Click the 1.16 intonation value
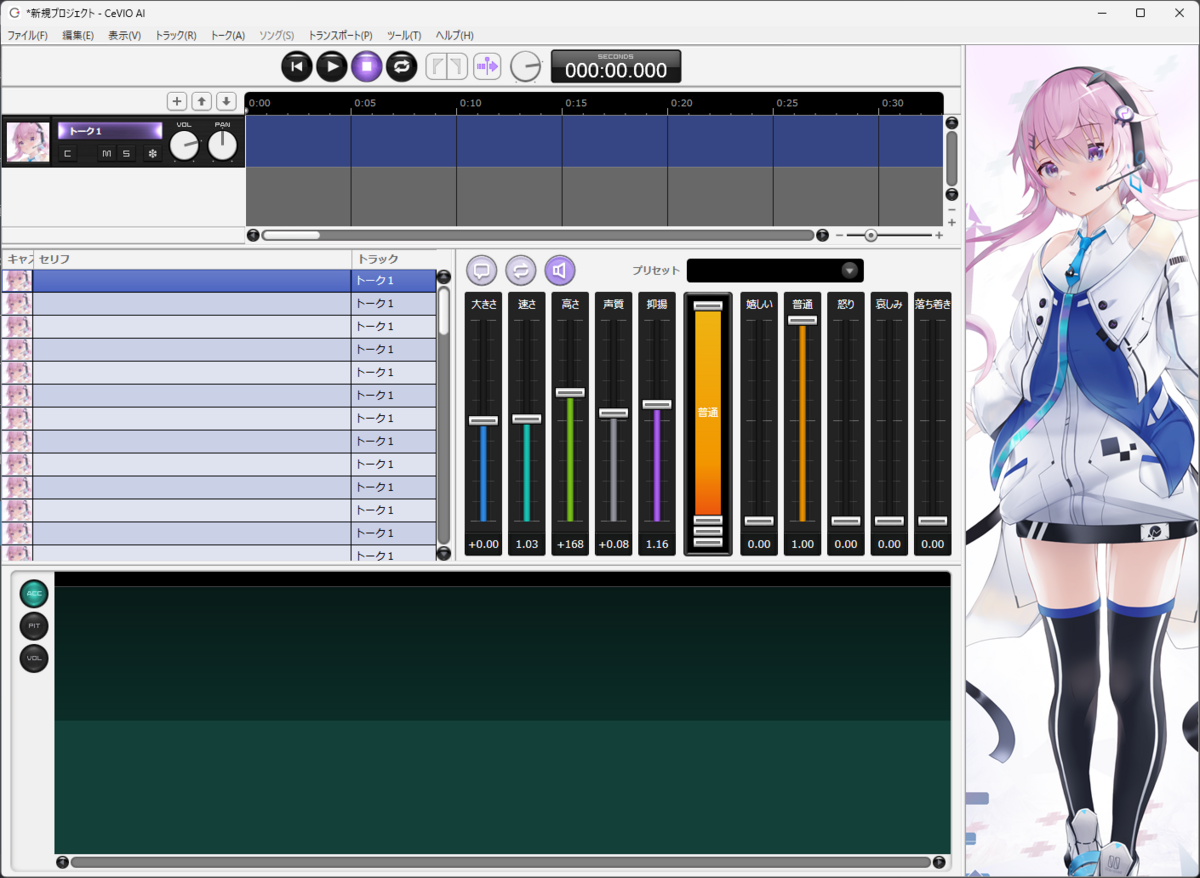 (x=657, y=544)
